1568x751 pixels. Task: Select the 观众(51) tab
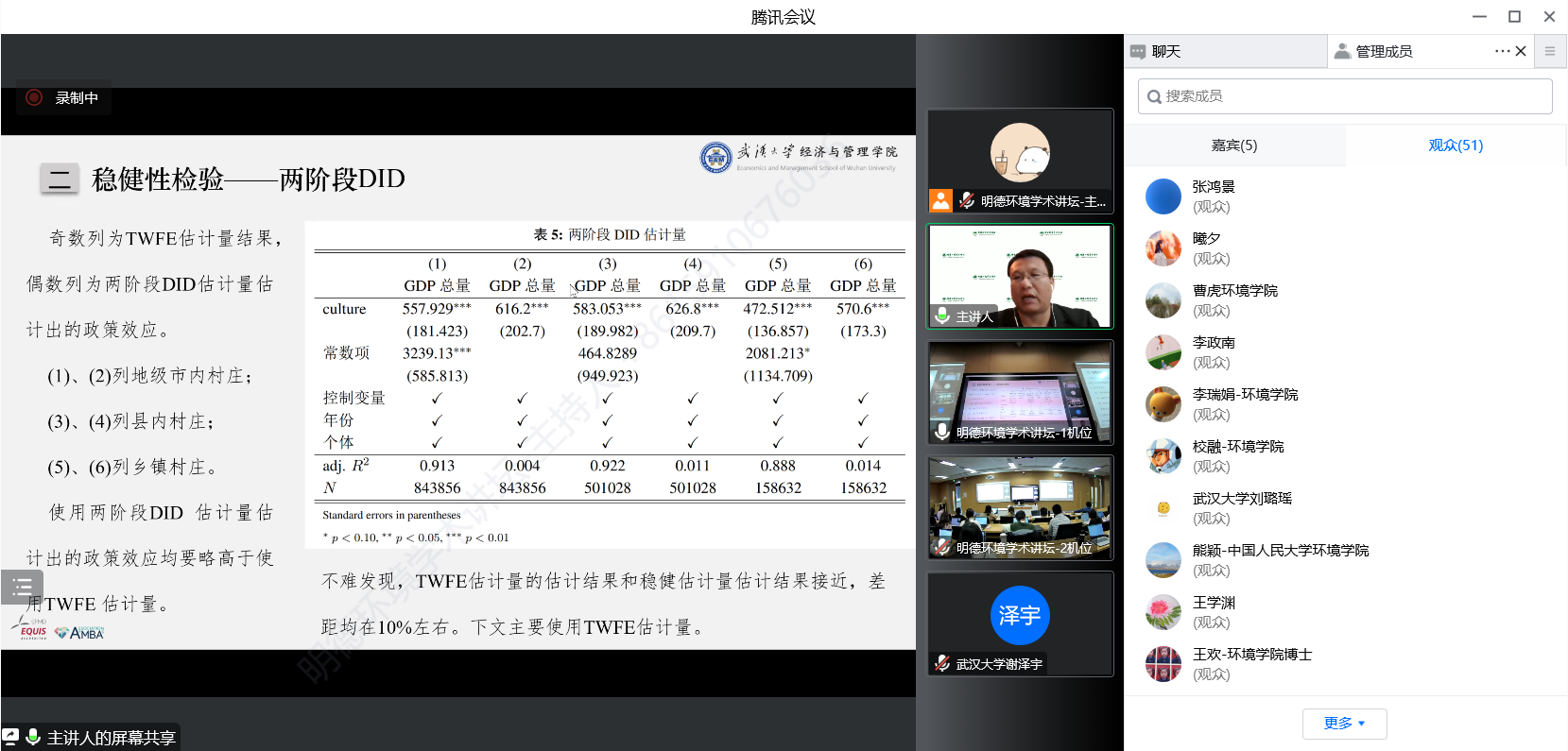1456,145
